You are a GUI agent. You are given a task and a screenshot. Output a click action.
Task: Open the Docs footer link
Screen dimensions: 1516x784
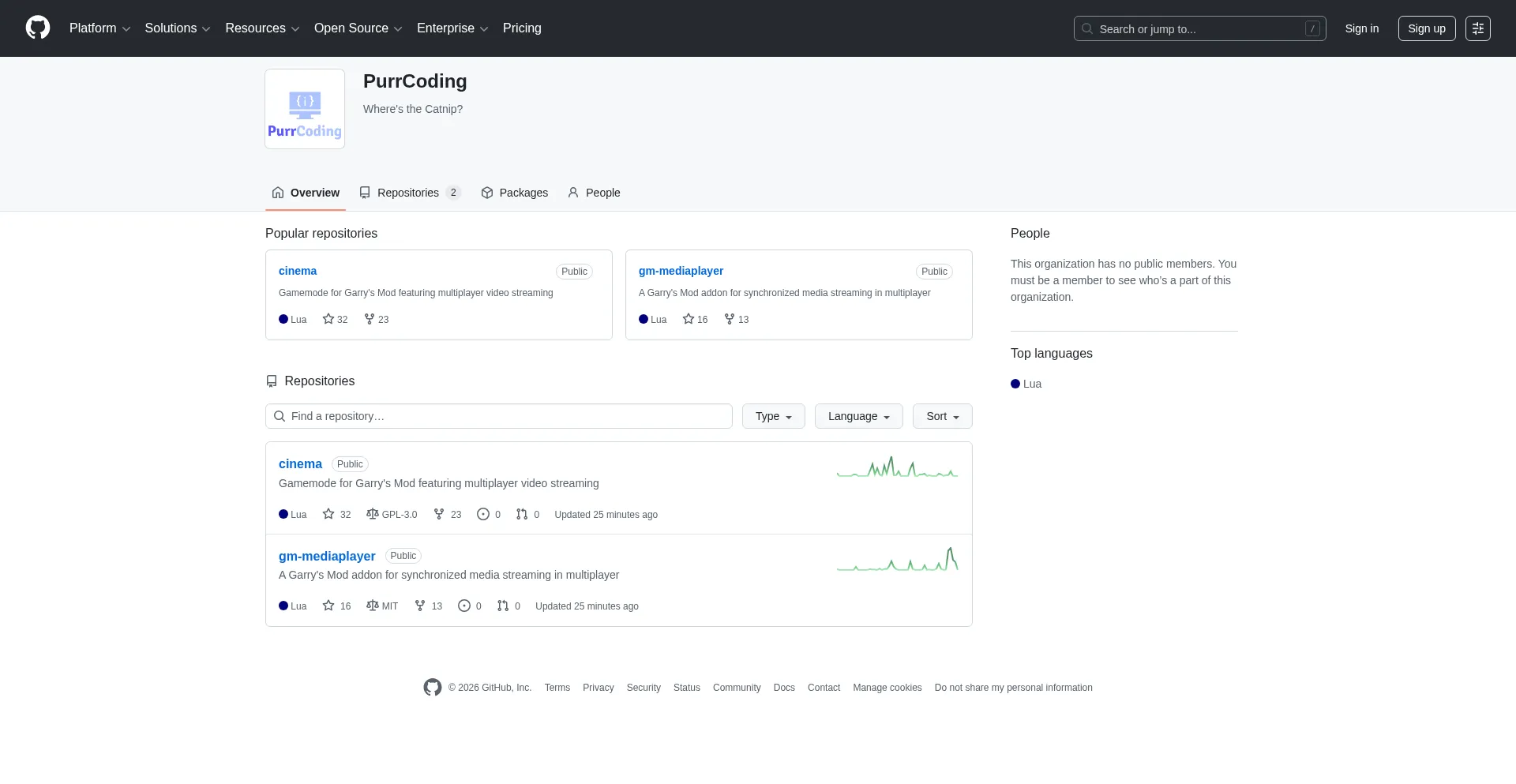click(784, 688)
